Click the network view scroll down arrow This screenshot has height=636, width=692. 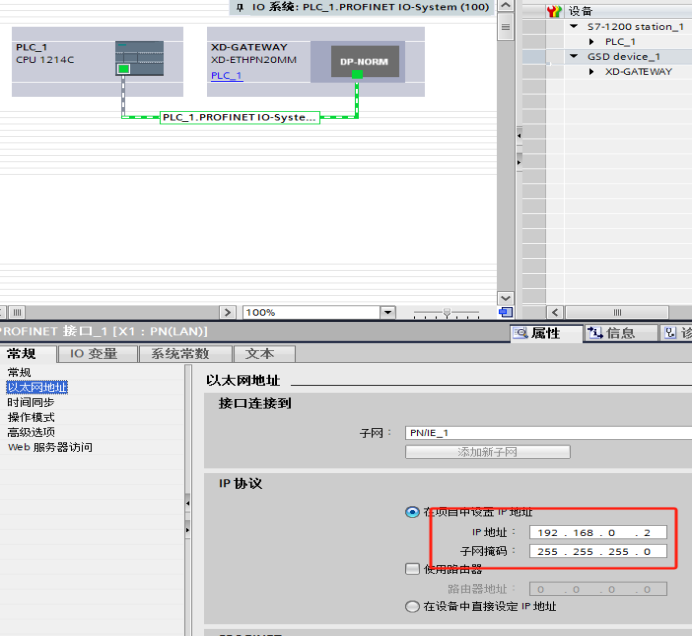click(506, 298)
